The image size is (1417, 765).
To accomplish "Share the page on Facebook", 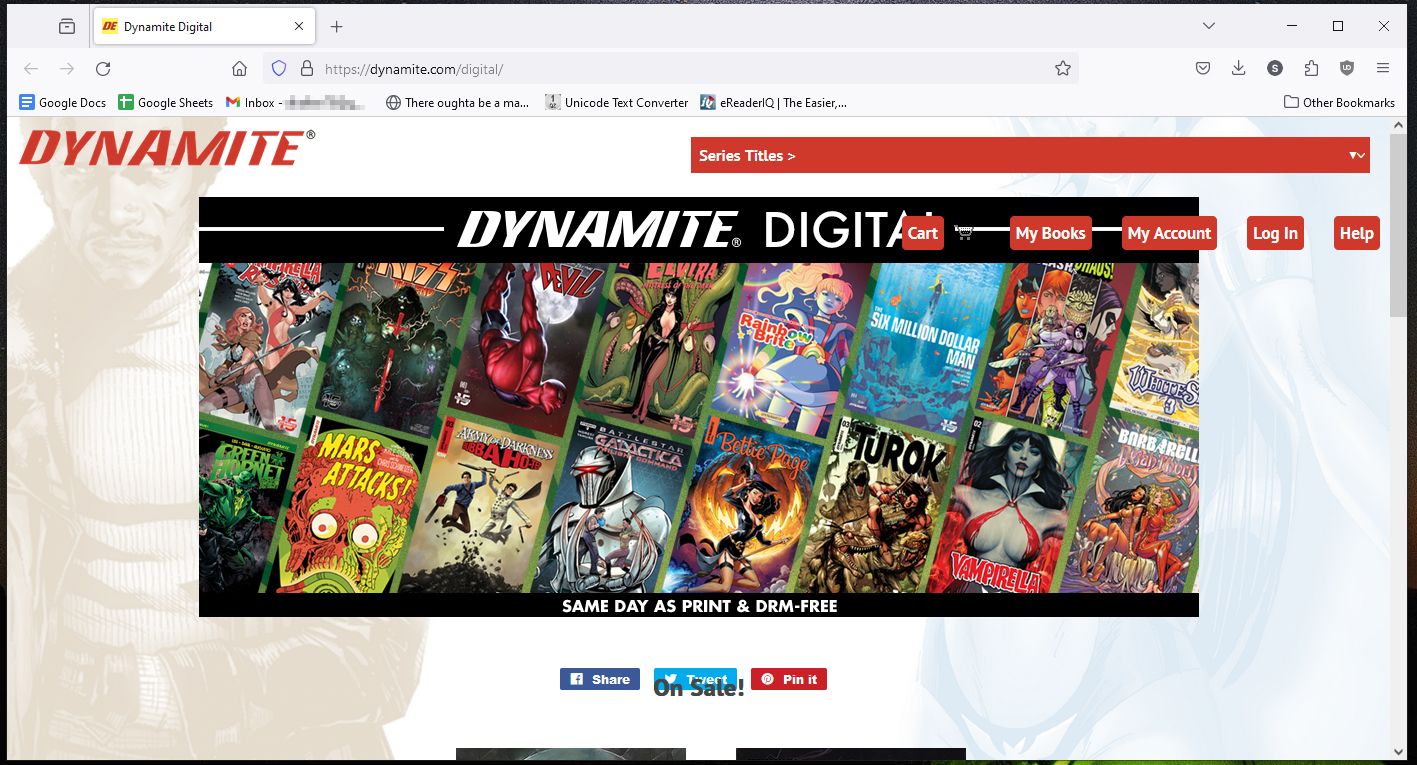I will click(600, 679).
